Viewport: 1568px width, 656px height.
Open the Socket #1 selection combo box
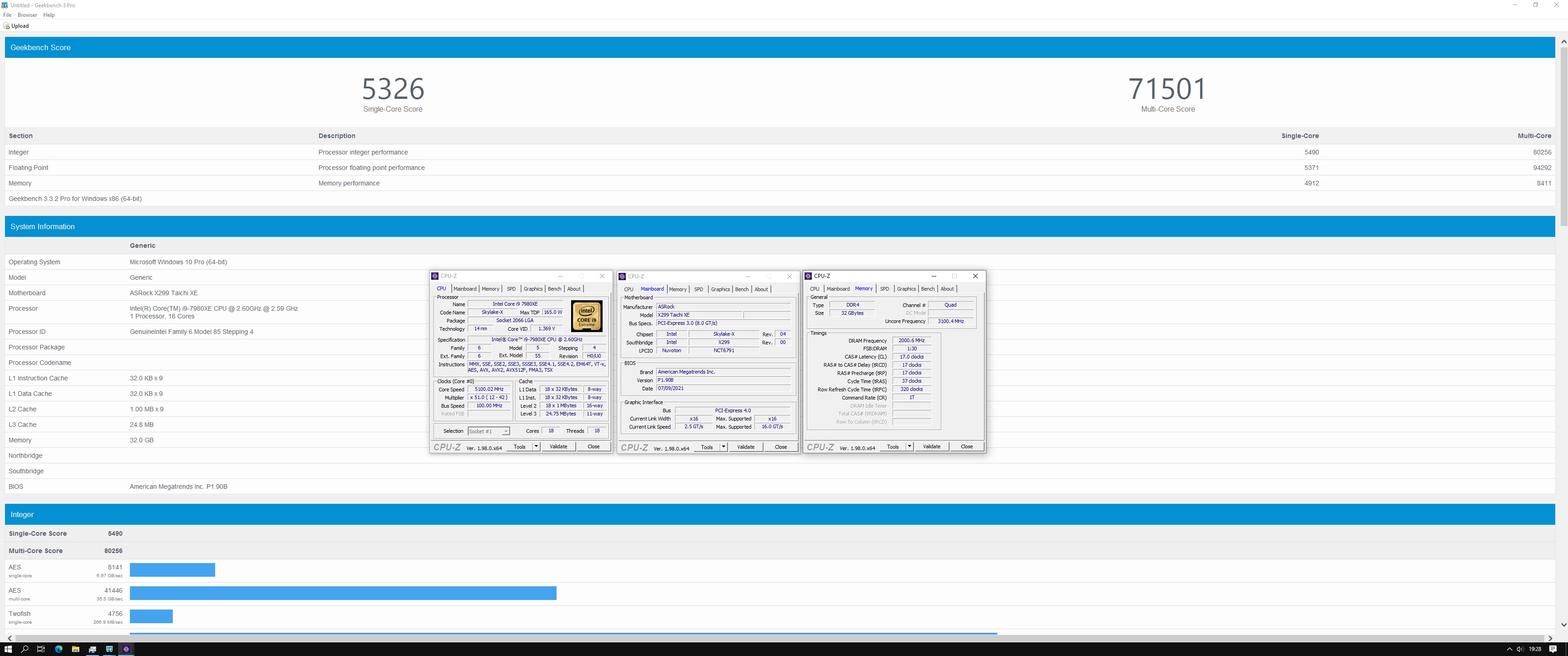pos(489,431)
